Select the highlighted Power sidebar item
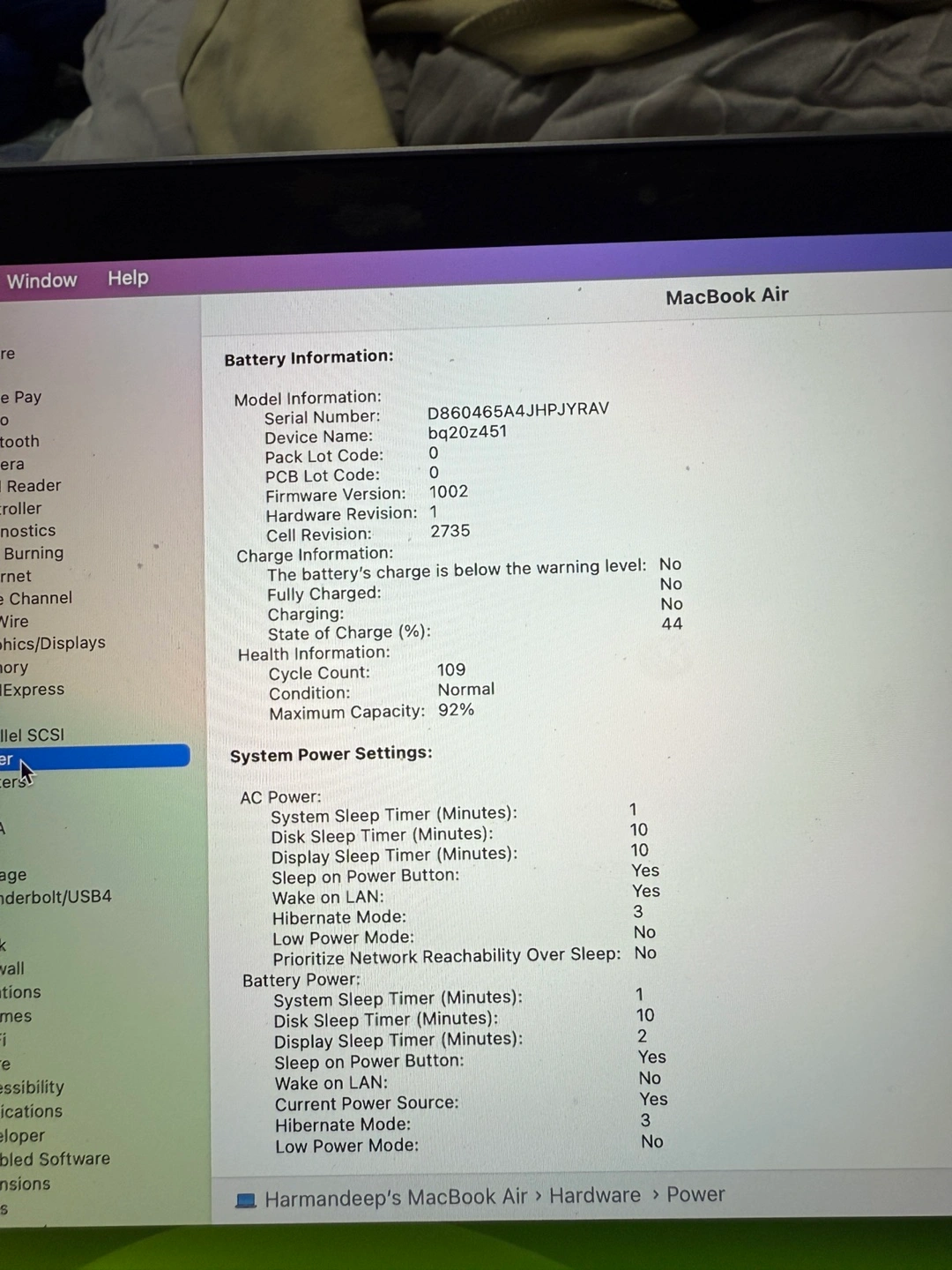This screenshot has height=1270, width=952. 94,757
